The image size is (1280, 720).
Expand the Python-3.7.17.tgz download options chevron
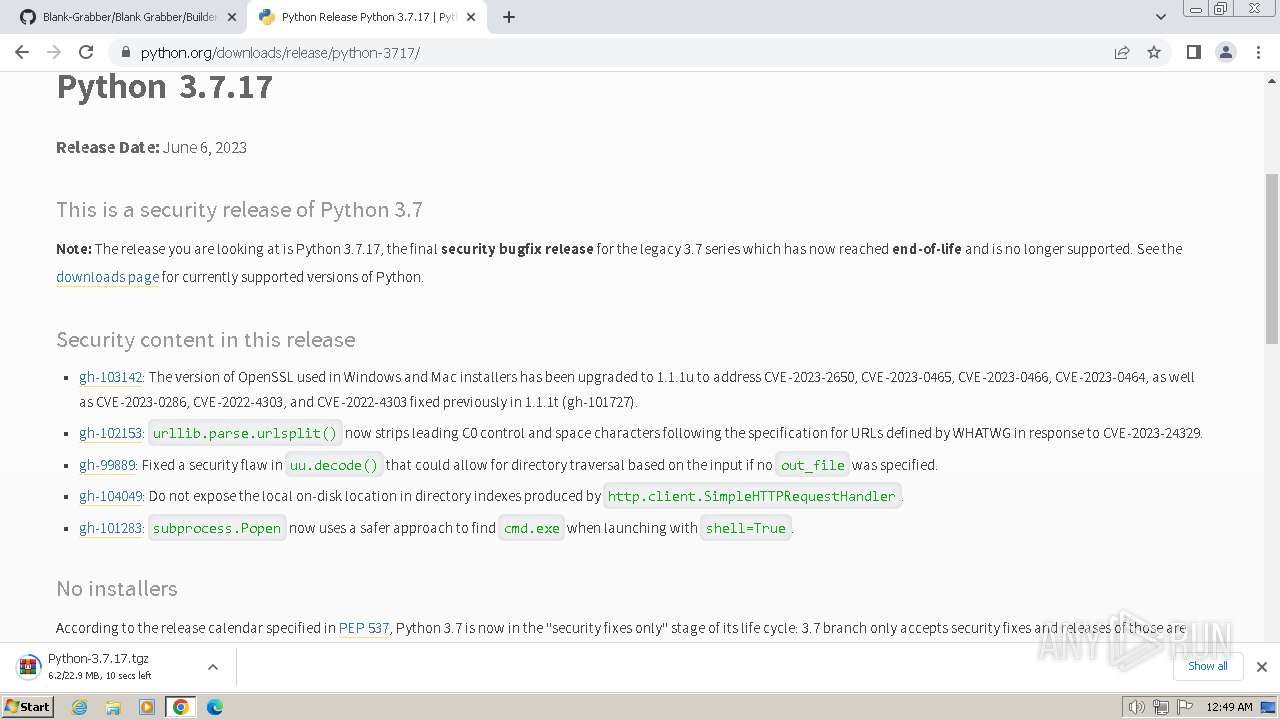click(x=212, y=667)
